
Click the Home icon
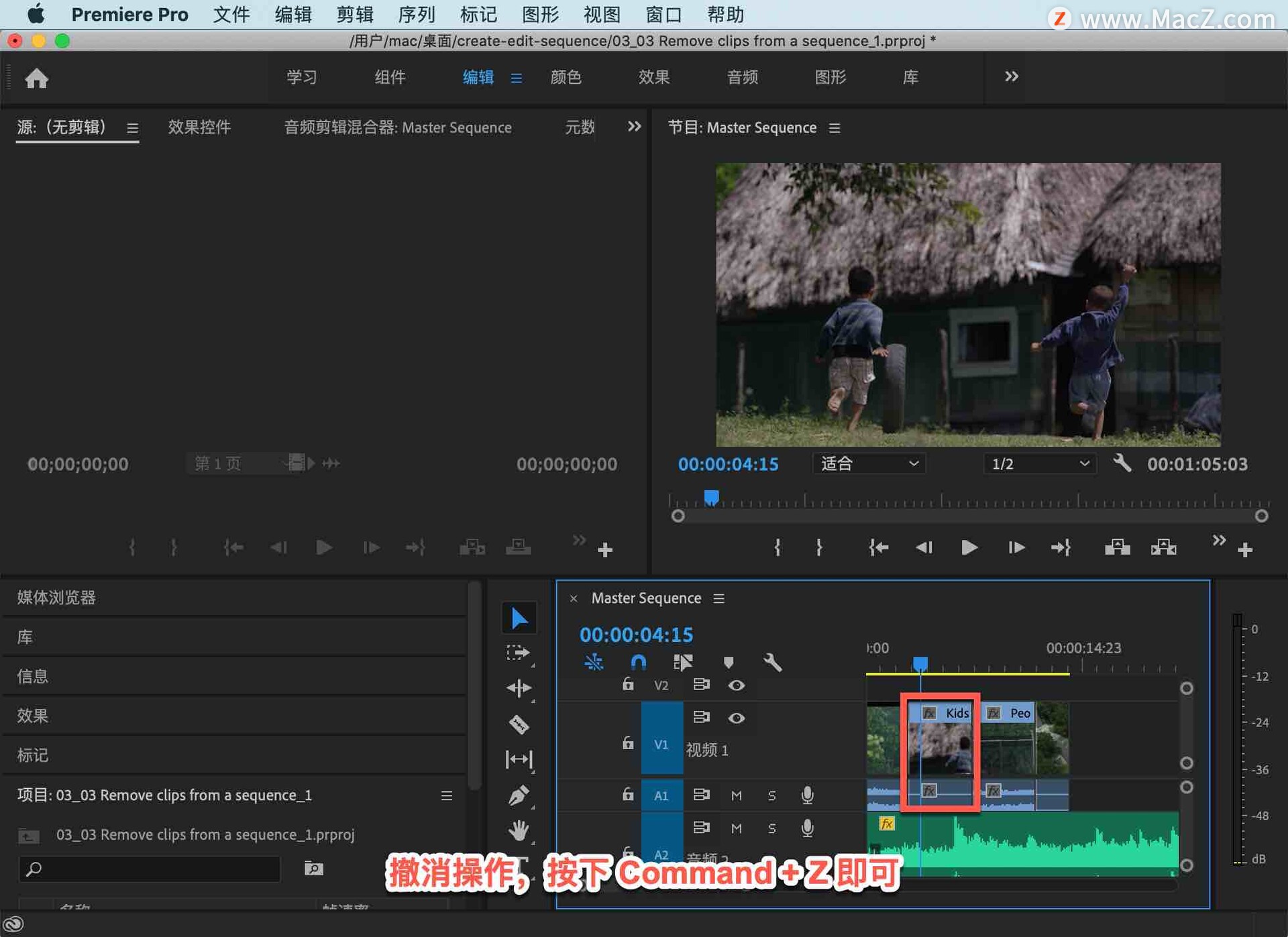pos(37,78)
